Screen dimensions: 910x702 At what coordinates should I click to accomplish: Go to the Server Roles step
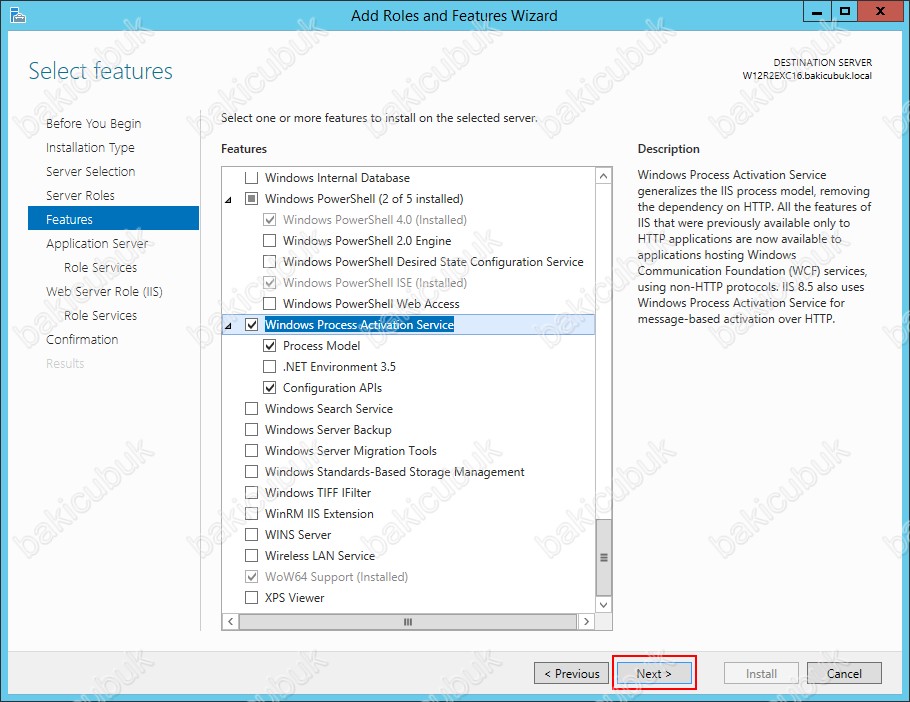(x=80, y=196)
